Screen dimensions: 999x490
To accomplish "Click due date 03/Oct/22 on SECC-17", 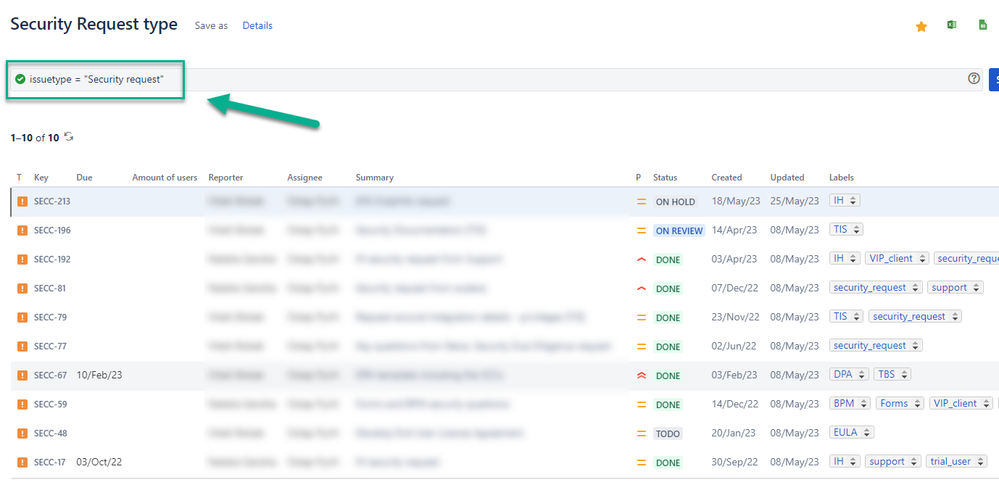I will (99, 462).
